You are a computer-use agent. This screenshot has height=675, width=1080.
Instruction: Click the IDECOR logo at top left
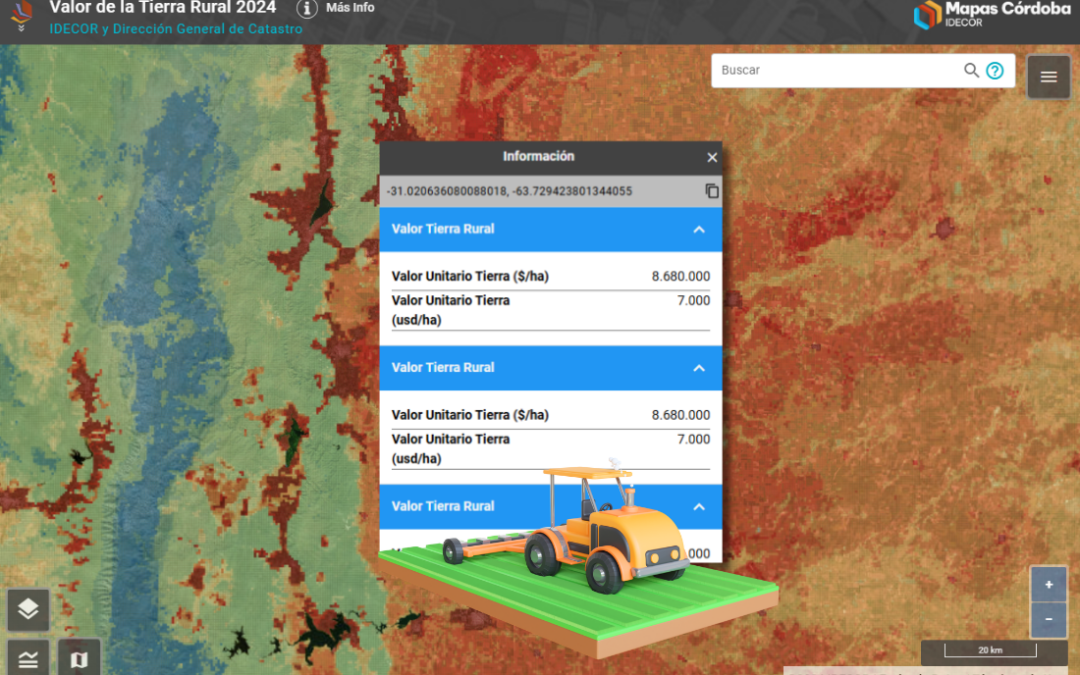click(21, 15)
